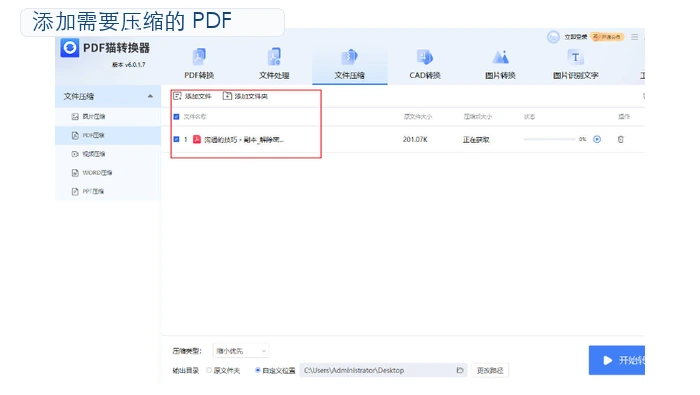Open the 文件处理 tab

(x=274, y=64)
